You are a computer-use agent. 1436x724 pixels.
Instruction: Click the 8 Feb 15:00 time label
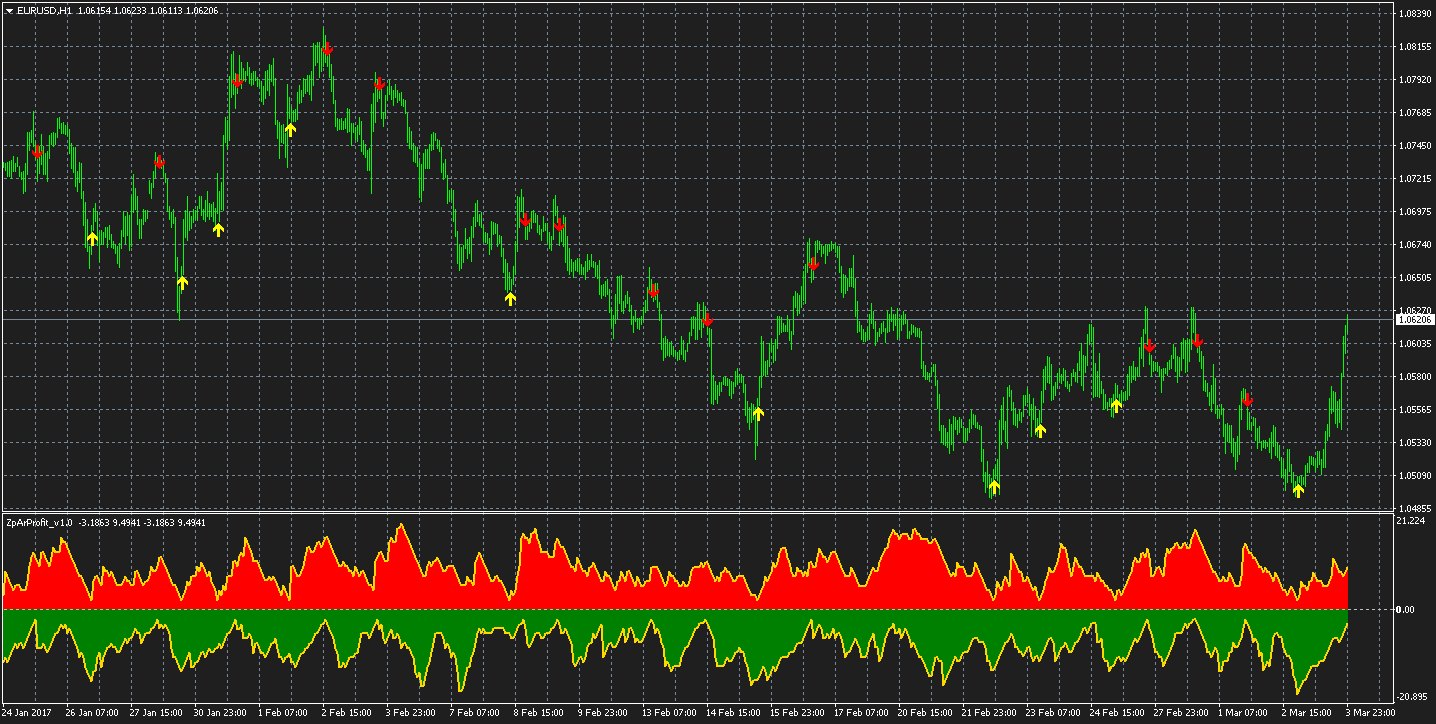[x=539, y=714]
